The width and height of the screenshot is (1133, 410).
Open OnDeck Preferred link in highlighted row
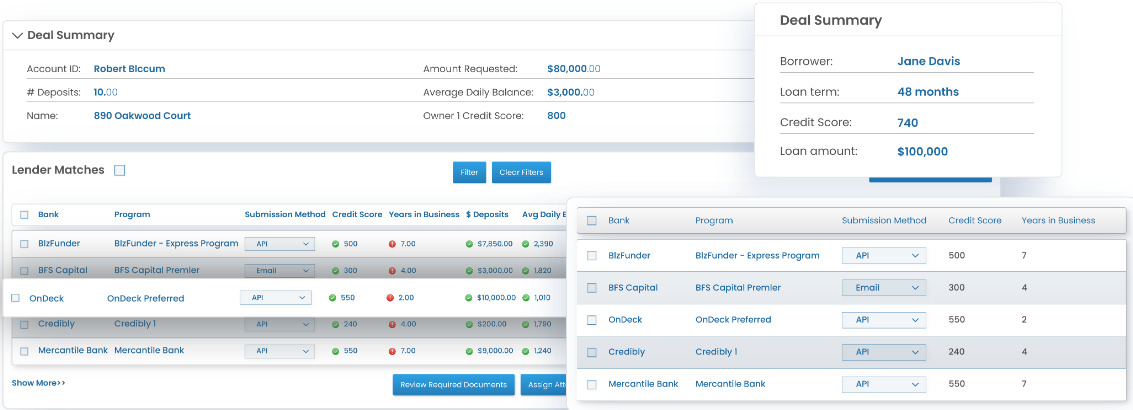point(145,298)
